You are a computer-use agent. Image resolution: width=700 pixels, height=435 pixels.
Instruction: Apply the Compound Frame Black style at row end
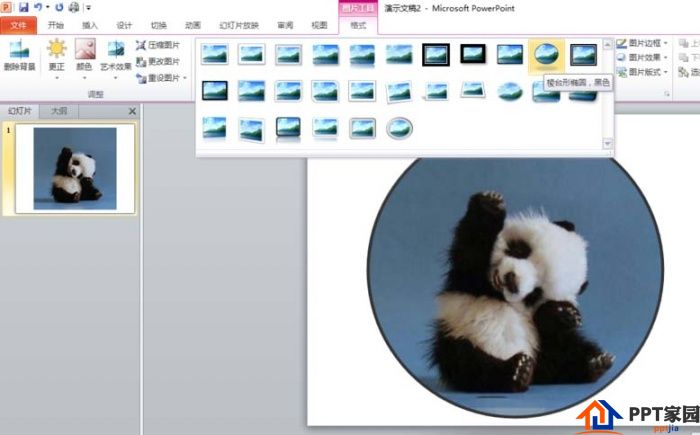pyautogui.click(x=583, y=54)
